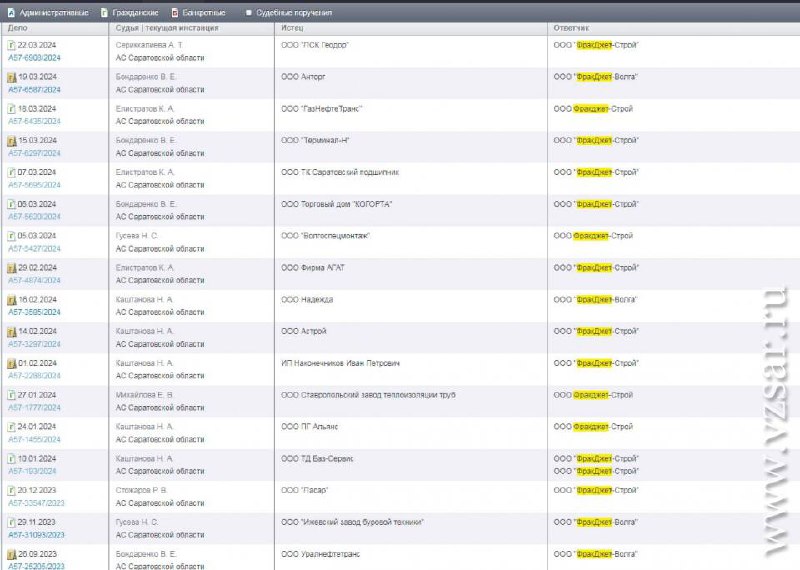
Task: Open case number link under 05.03.2024
Action: coord(34,249)
